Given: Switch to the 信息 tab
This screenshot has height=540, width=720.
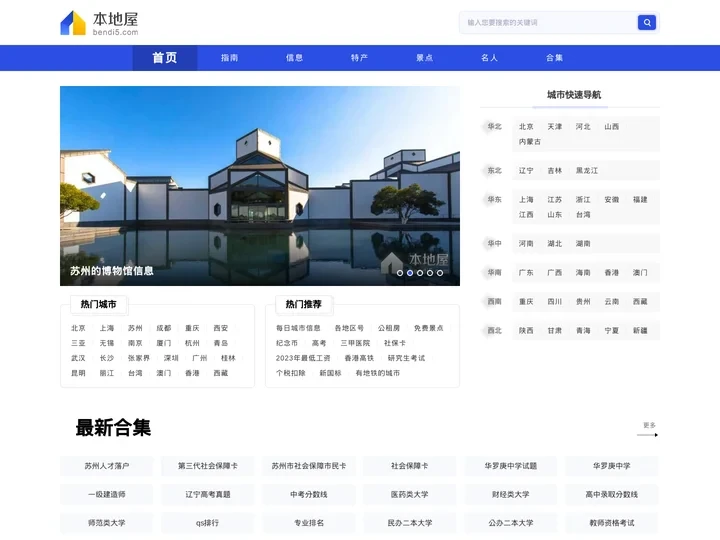Looking at the screenshot, I should pyautogui.click(x=294, y=58).
